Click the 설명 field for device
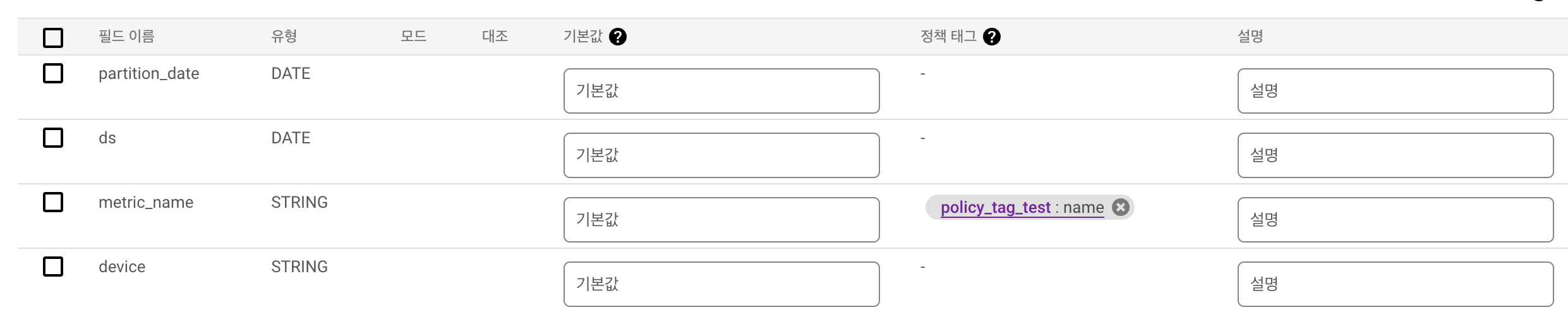This screenshot has height=312, width=1568. click(1396, 284)
